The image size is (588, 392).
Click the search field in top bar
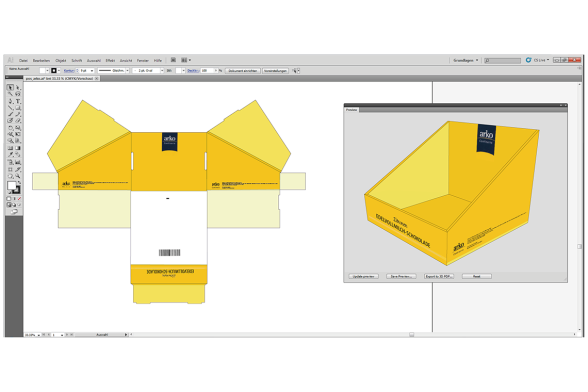click(x=502, y=60)
